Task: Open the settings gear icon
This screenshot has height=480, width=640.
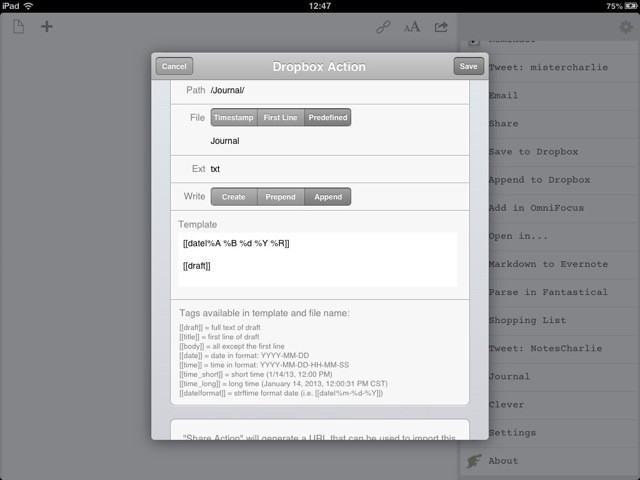Action: [626, 27]
